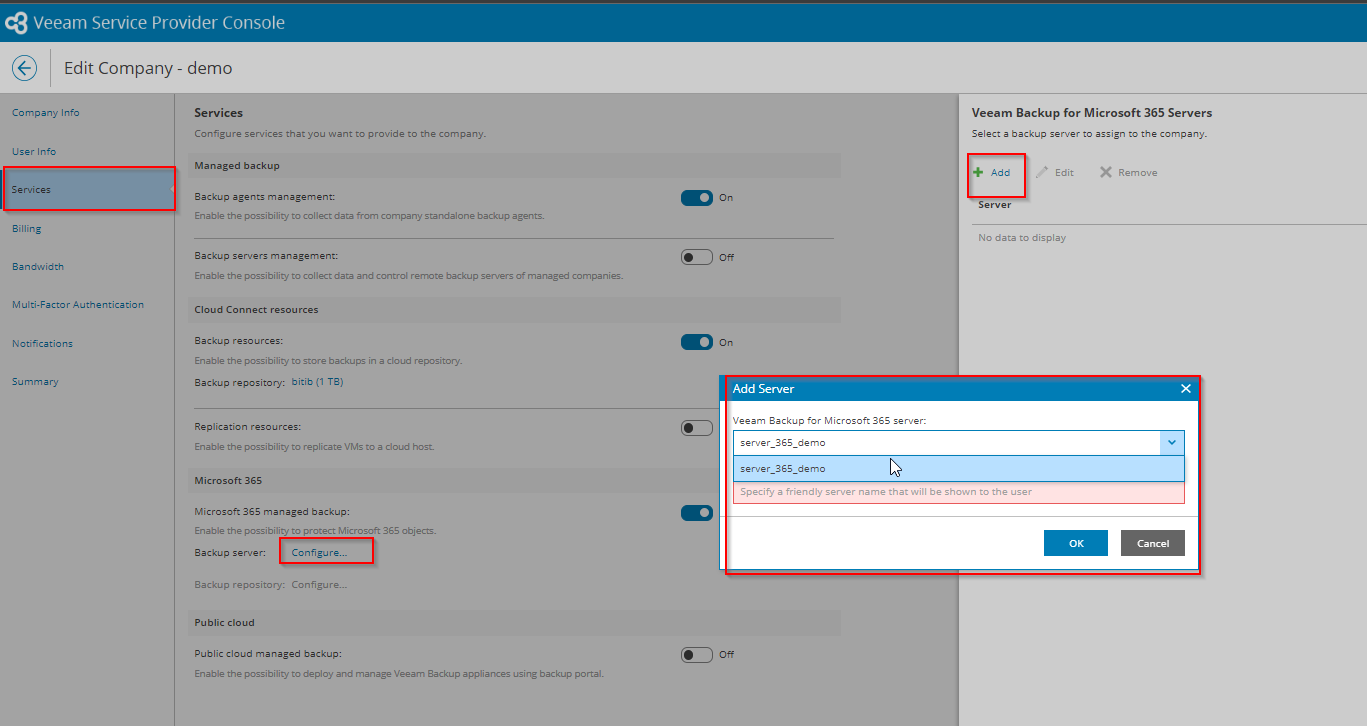Click the bitib (1 TB) repository link

(x=317, y=382)
